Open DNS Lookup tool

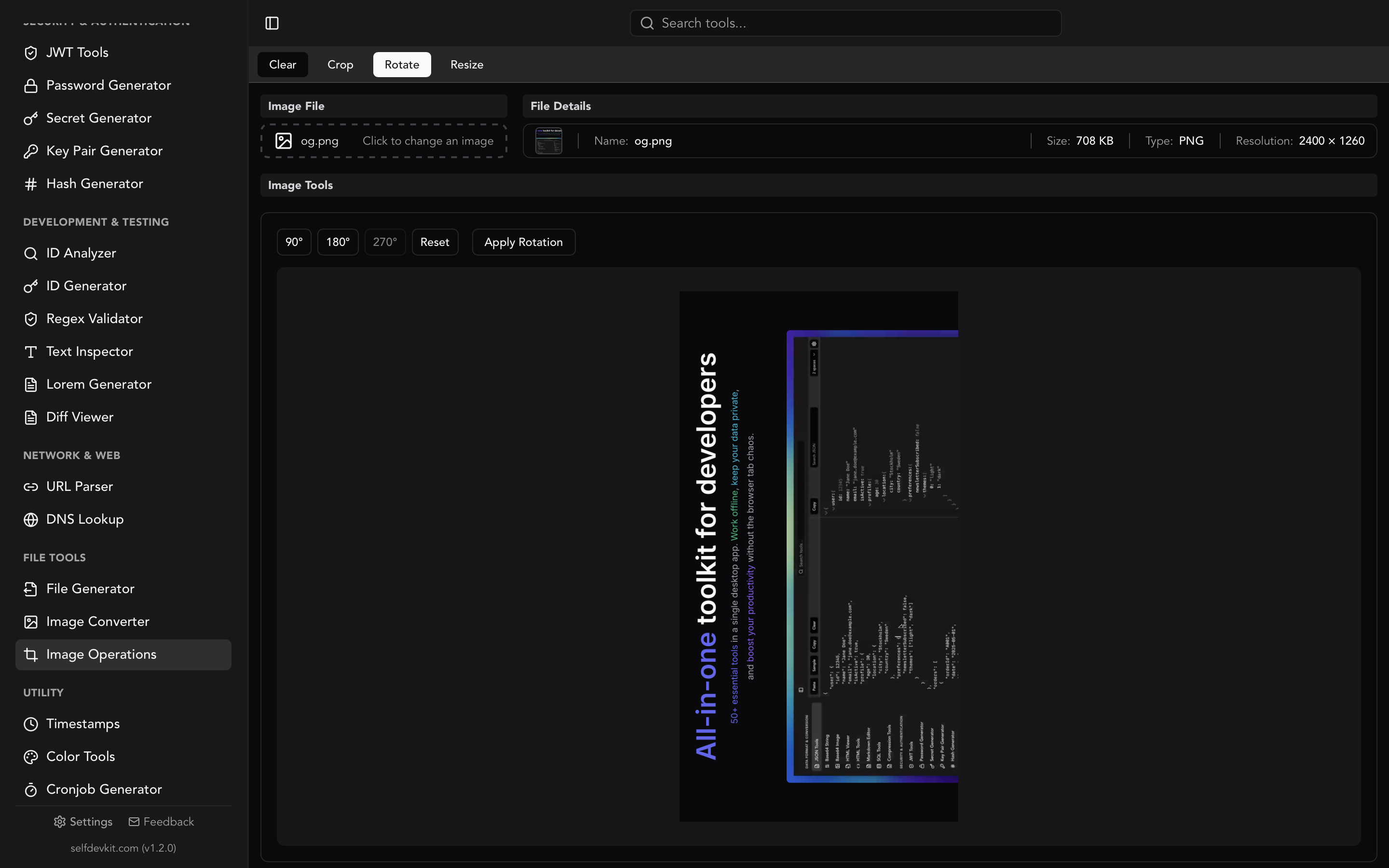tap(123, 519)
